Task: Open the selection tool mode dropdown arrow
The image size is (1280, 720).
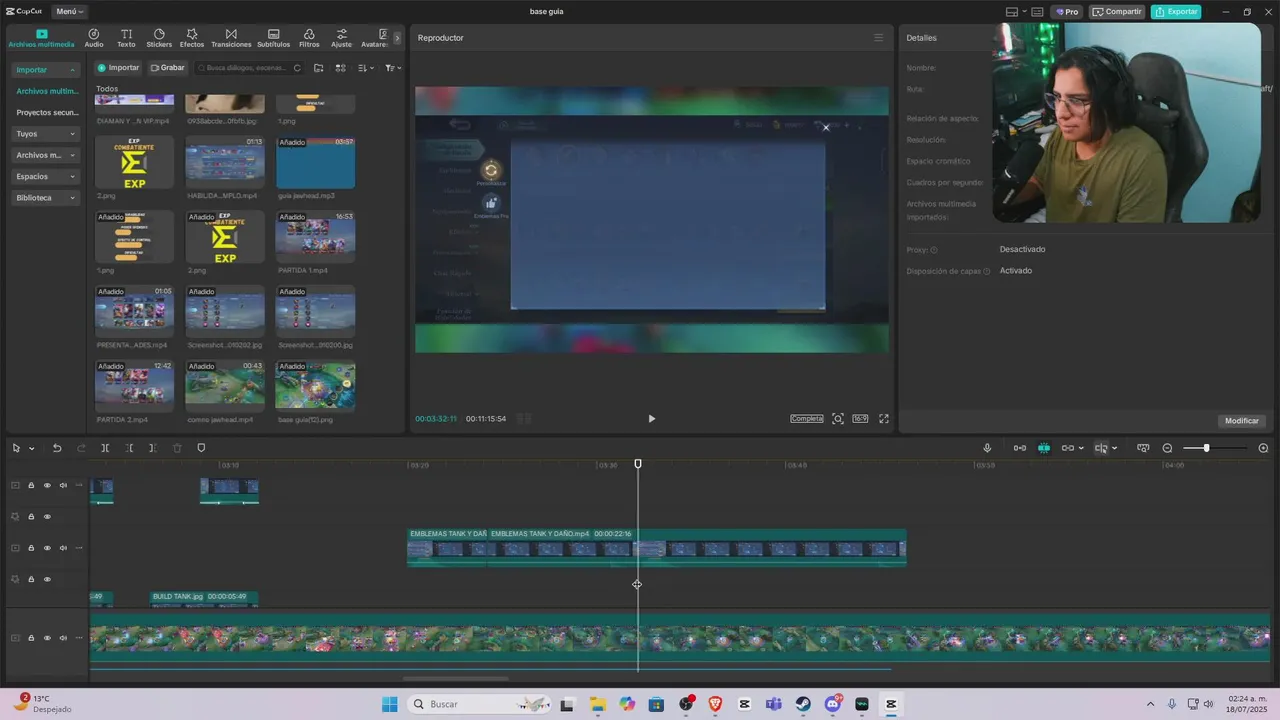Action: click(x=31, y=449)
